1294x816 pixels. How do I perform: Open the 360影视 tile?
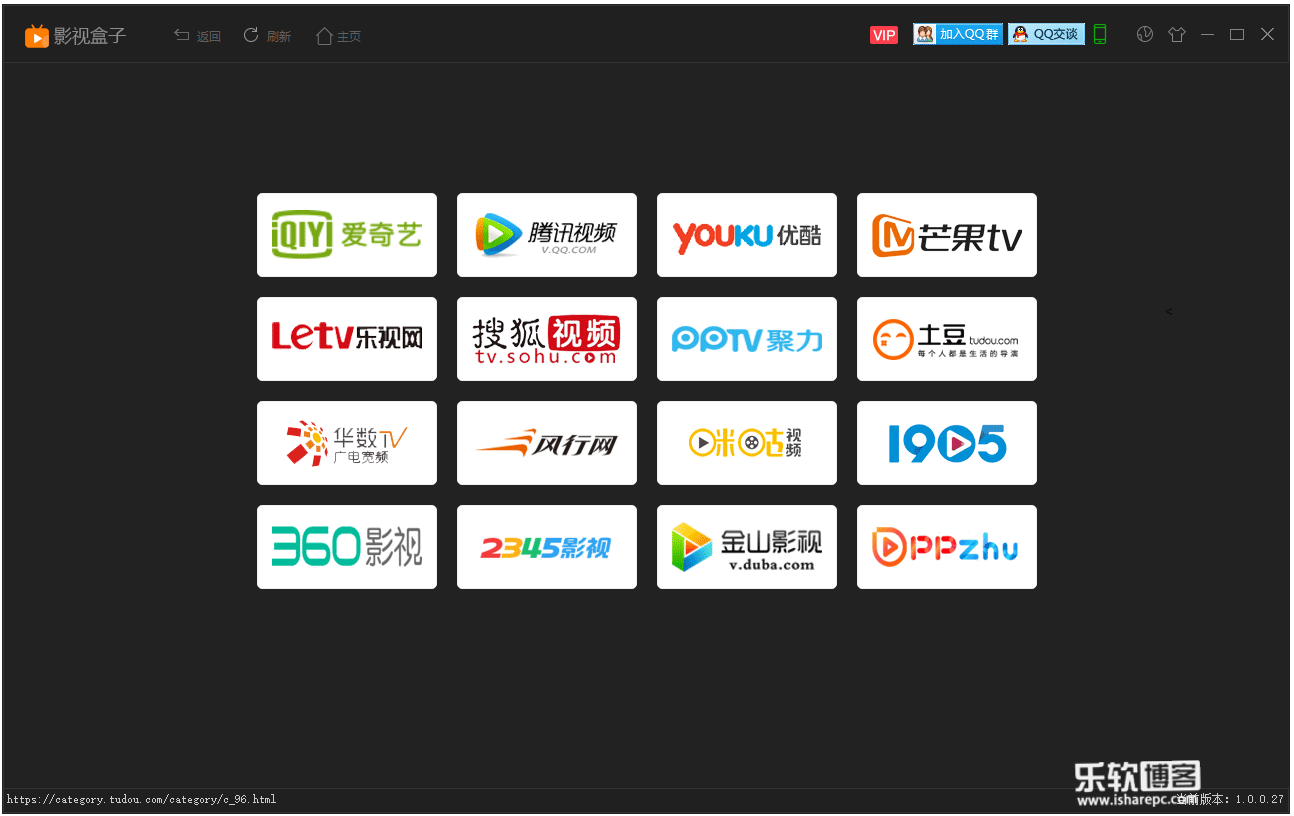pyautogui.click(x=347, y=547)
